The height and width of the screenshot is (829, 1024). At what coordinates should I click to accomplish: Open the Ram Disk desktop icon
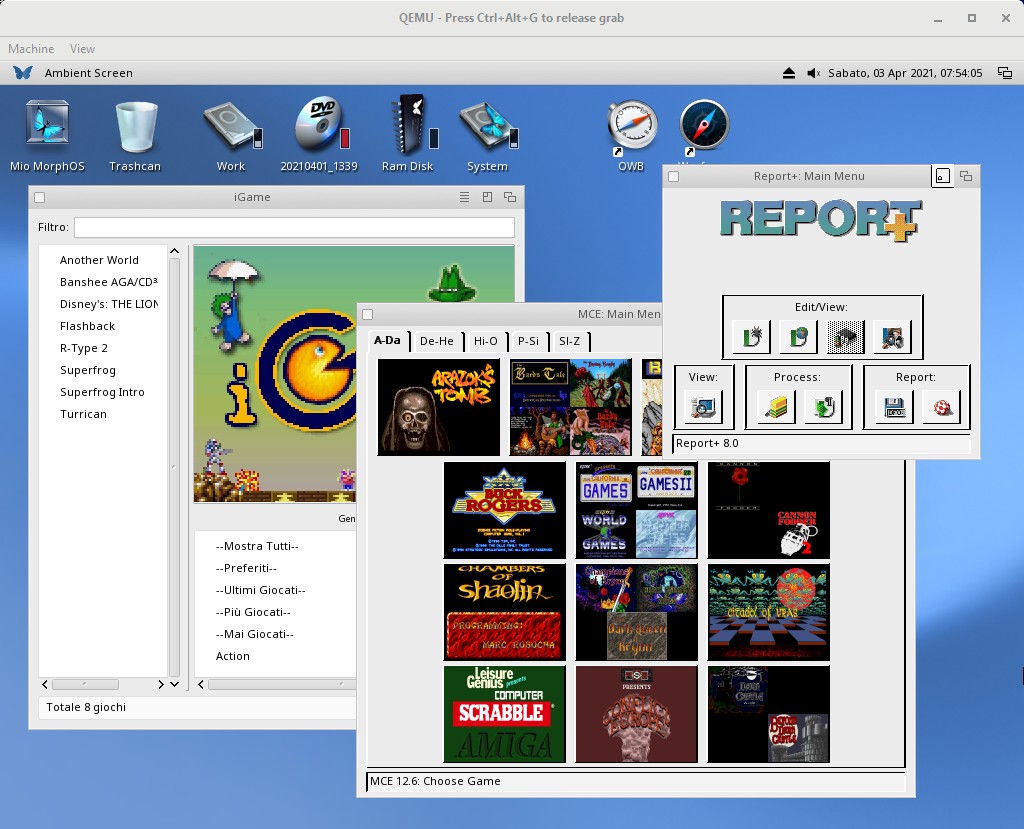(x=408, y=128)
